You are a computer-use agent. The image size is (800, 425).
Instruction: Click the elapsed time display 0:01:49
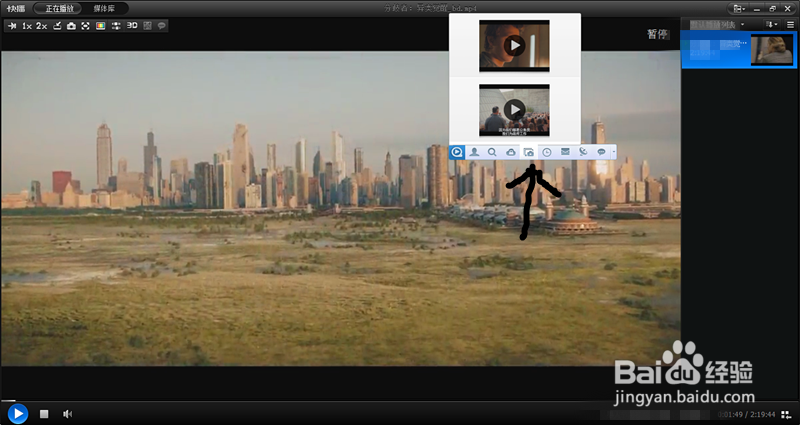732,415
